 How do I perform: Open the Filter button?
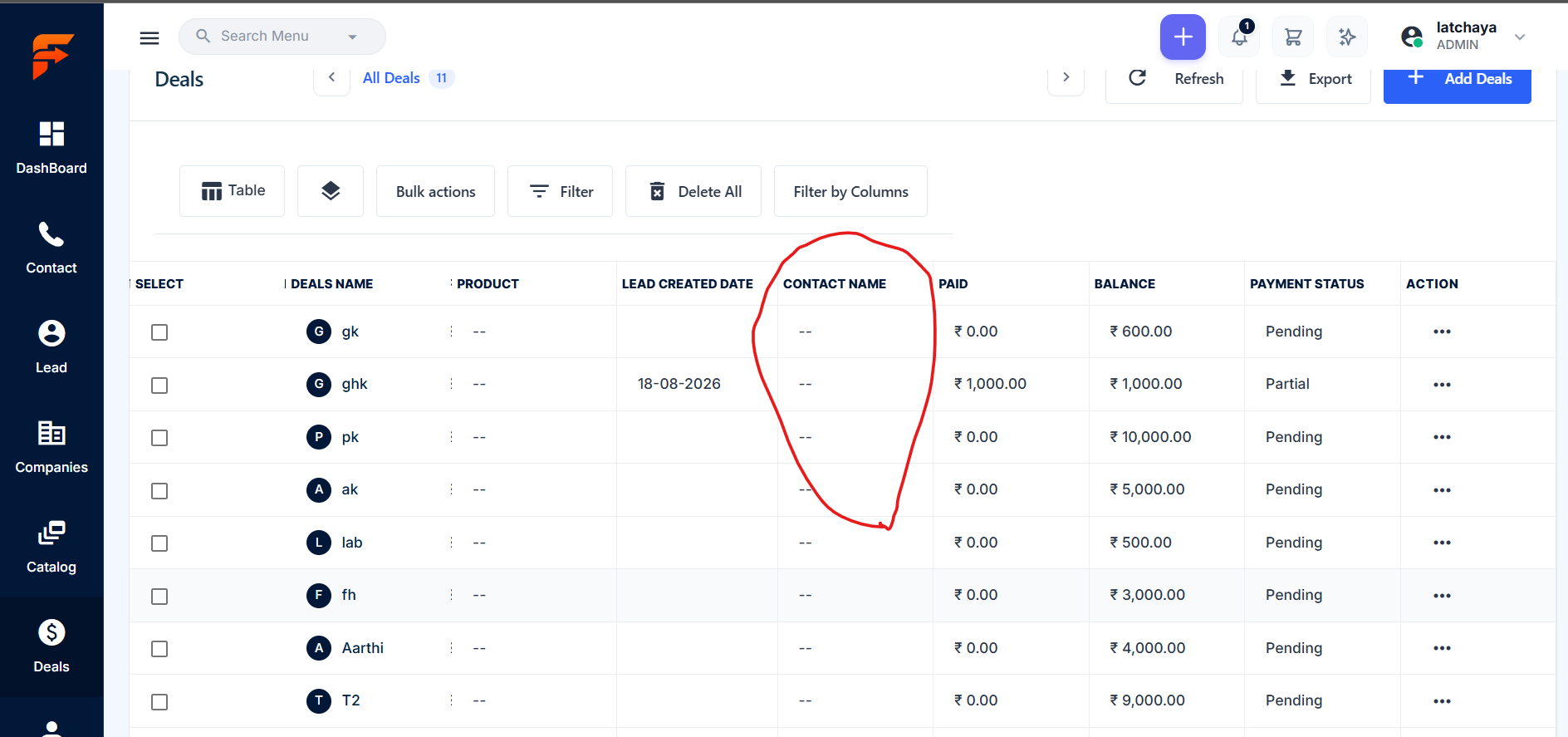pos(560,191)
